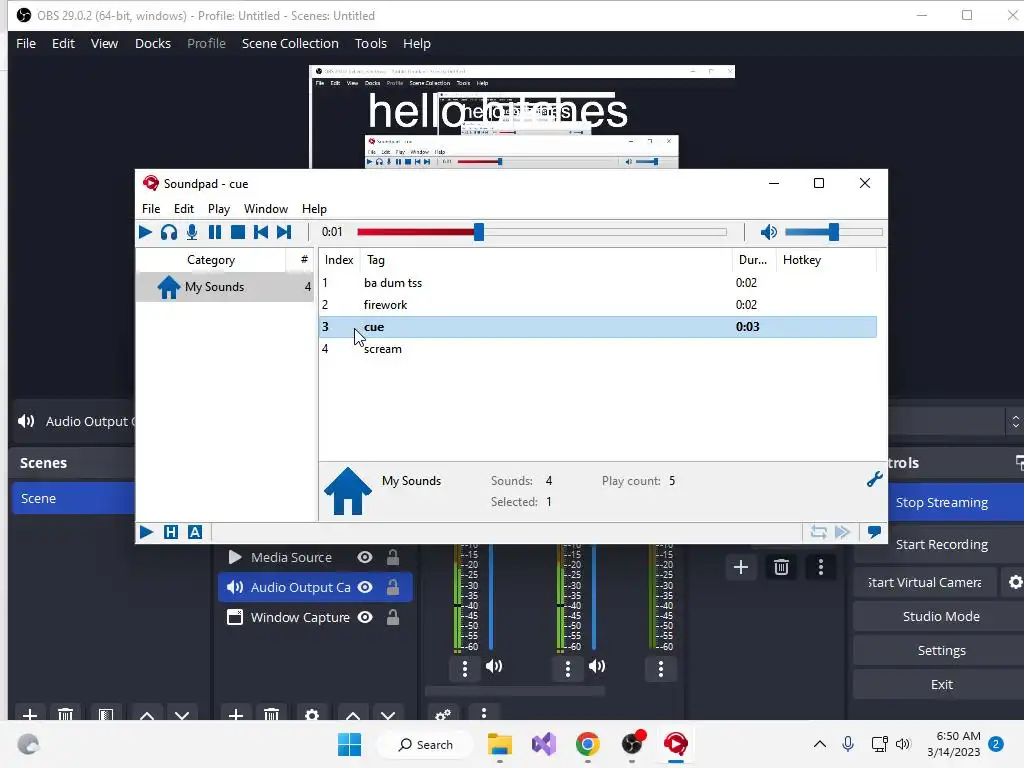The width and height of the screenshot is (1024, 768).
Task: Open OBS Scene Collection menu
Action: [290, 44]
